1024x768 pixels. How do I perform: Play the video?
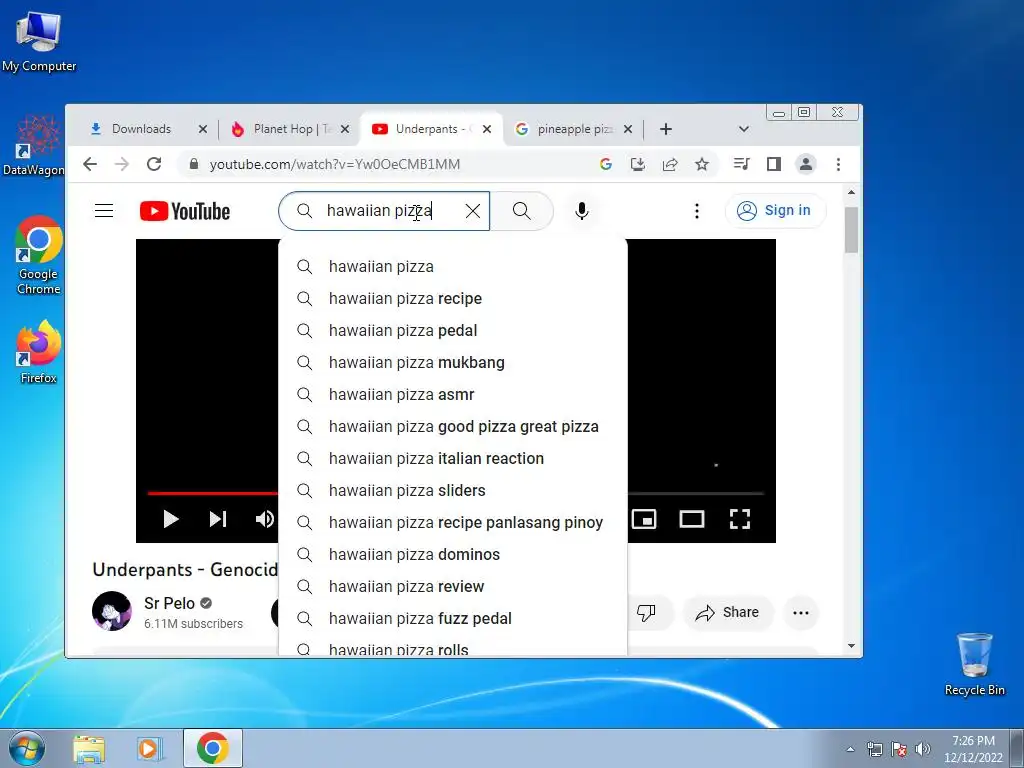pos(171,519)
